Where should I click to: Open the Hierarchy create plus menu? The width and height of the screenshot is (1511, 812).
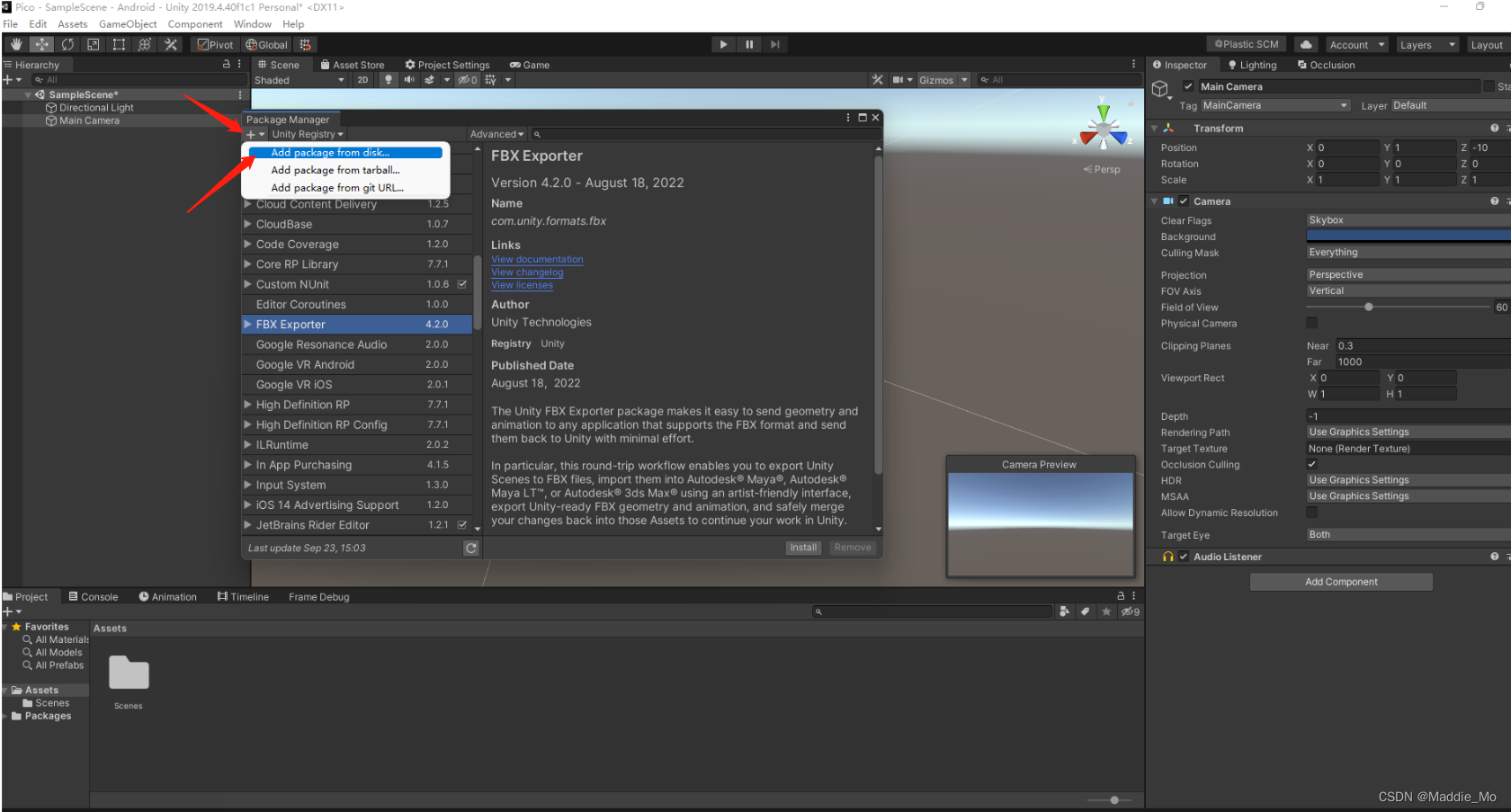tap(12, 80)
